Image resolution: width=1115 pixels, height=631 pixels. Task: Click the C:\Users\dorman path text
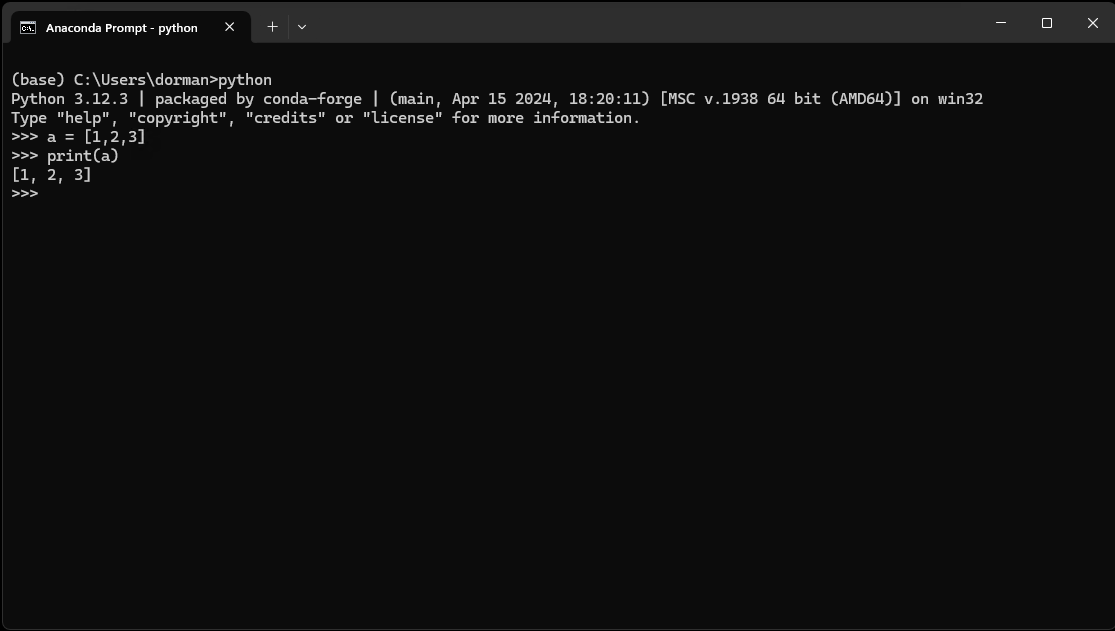pyautogui.click(x=140, y=79)
